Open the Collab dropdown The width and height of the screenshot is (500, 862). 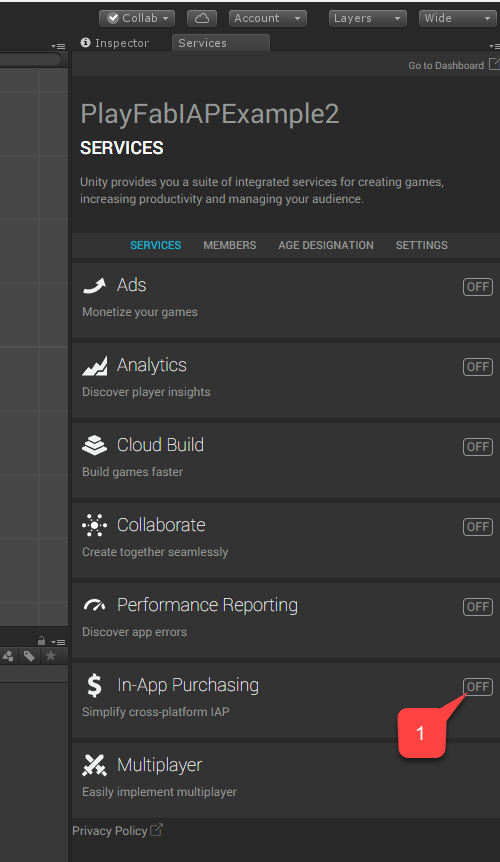coord(137,18)
